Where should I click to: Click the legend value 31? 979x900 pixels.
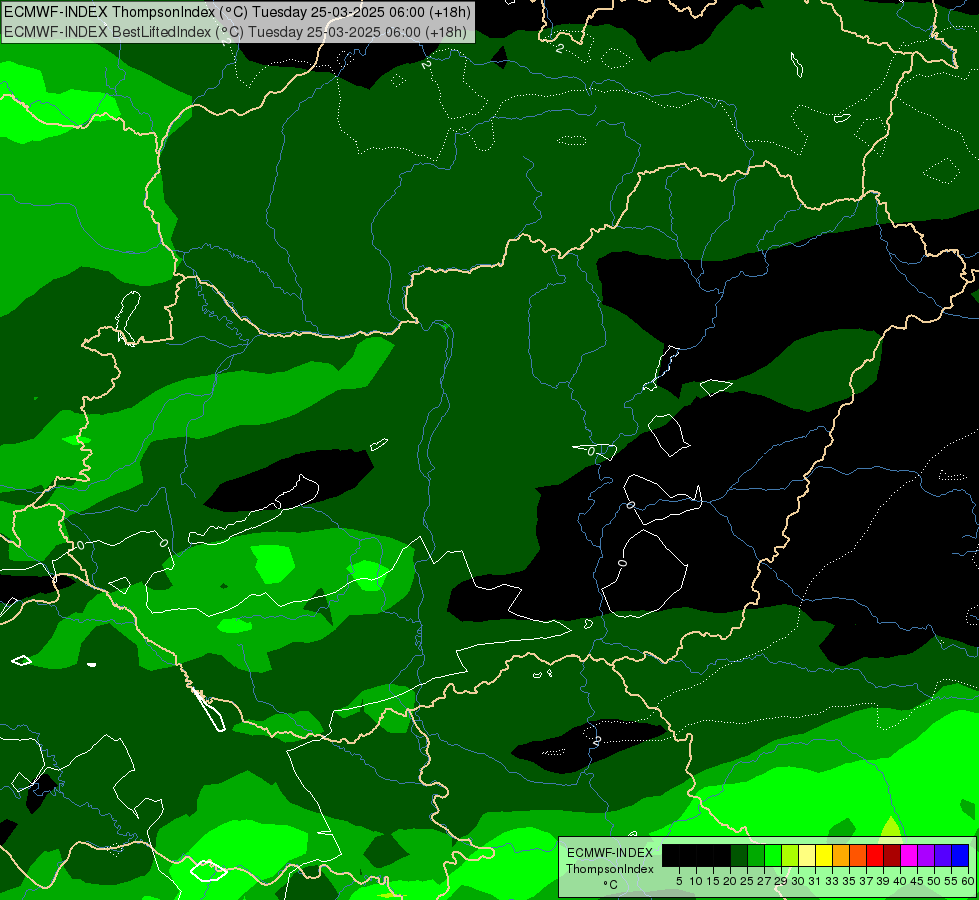815,881
